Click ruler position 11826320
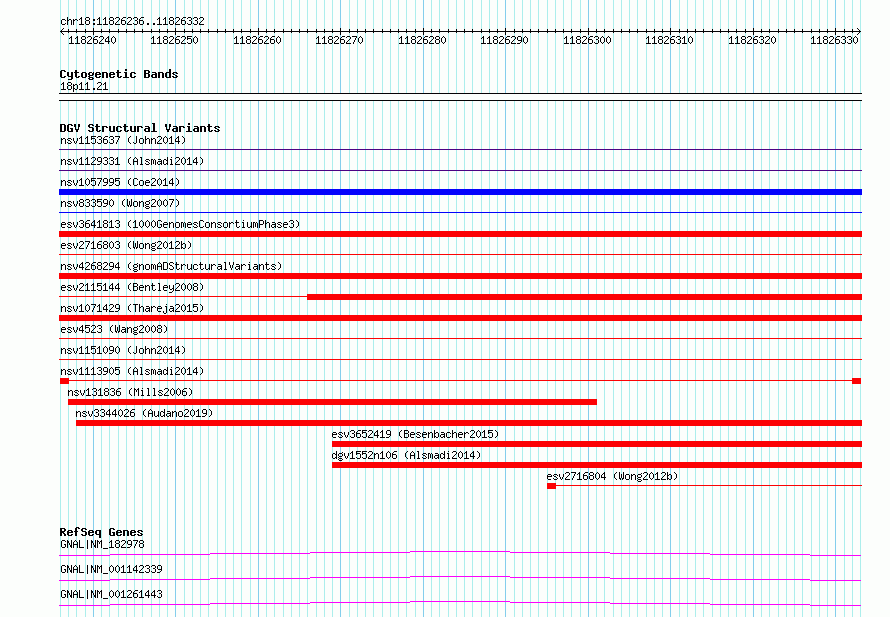Screen dimensions: 890x617 752,40
